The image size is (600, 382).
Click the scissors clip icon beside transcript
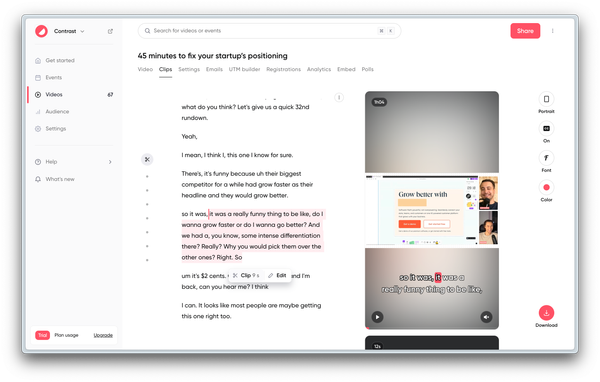(x=147, y=159)
